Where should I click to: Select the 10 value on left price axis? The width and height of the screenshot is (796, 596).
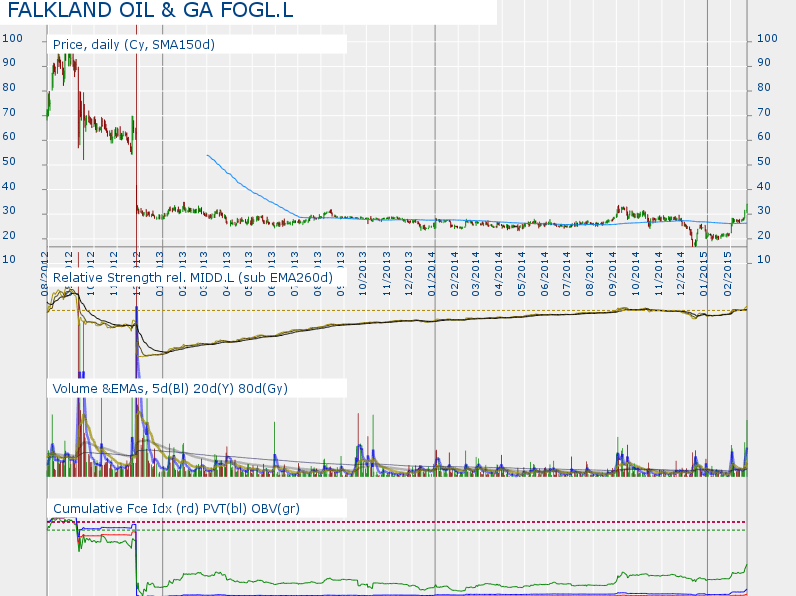9,259
